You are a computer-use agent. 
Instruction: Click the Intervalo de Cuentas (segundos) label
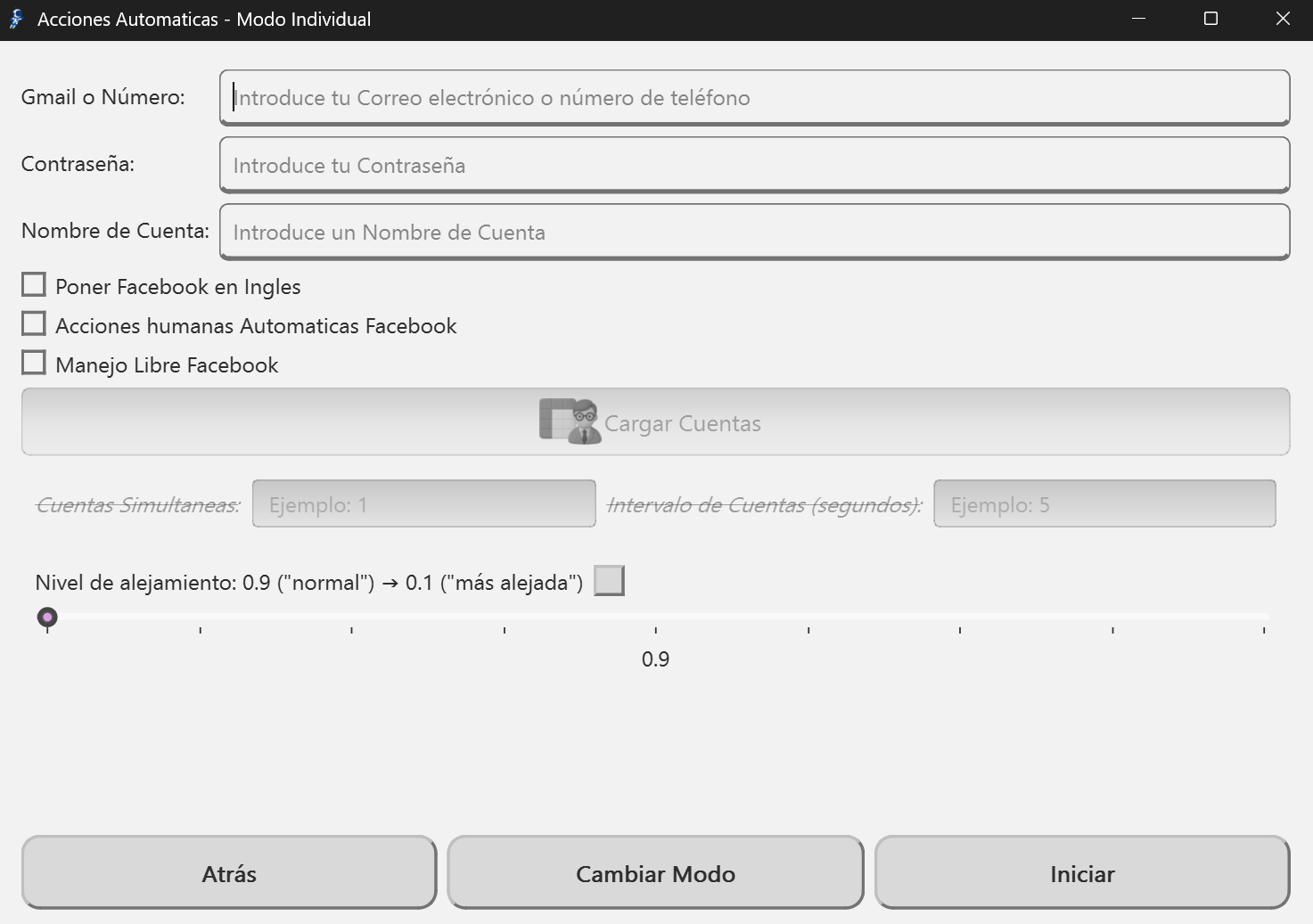click(x=764, y=505)
